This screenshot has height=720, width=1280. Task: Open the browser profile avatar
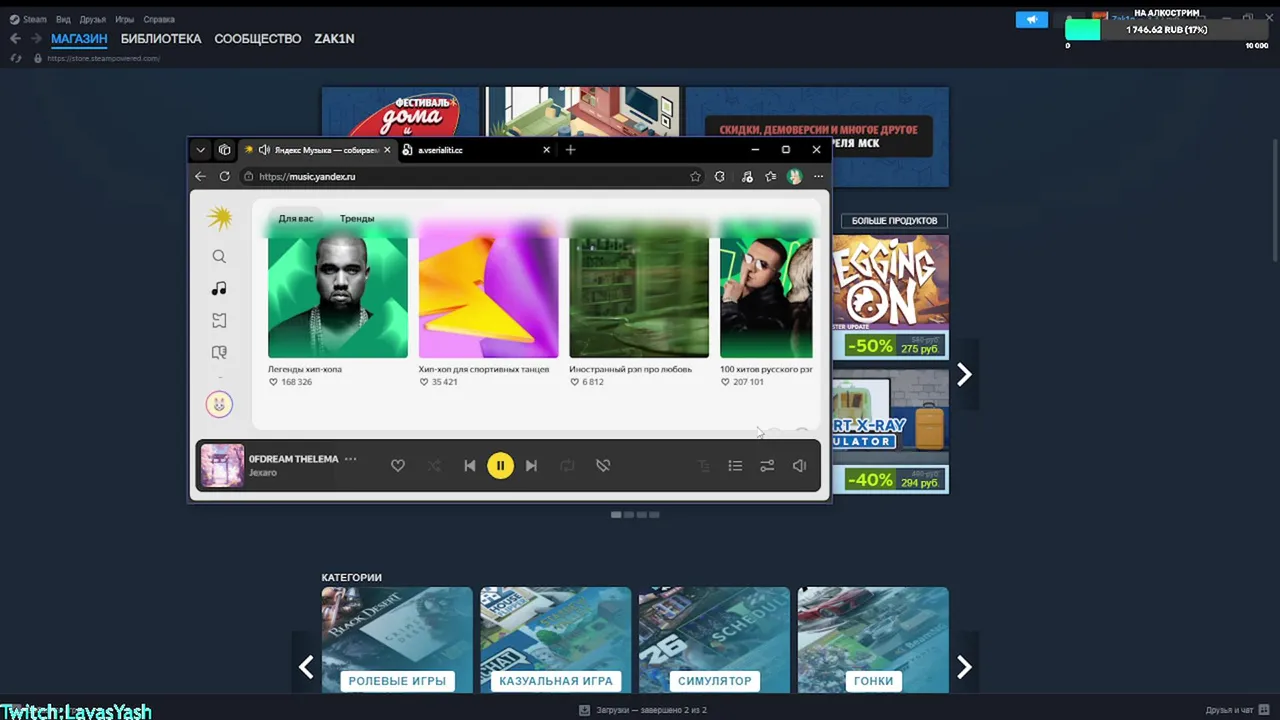tap(794, 176)
